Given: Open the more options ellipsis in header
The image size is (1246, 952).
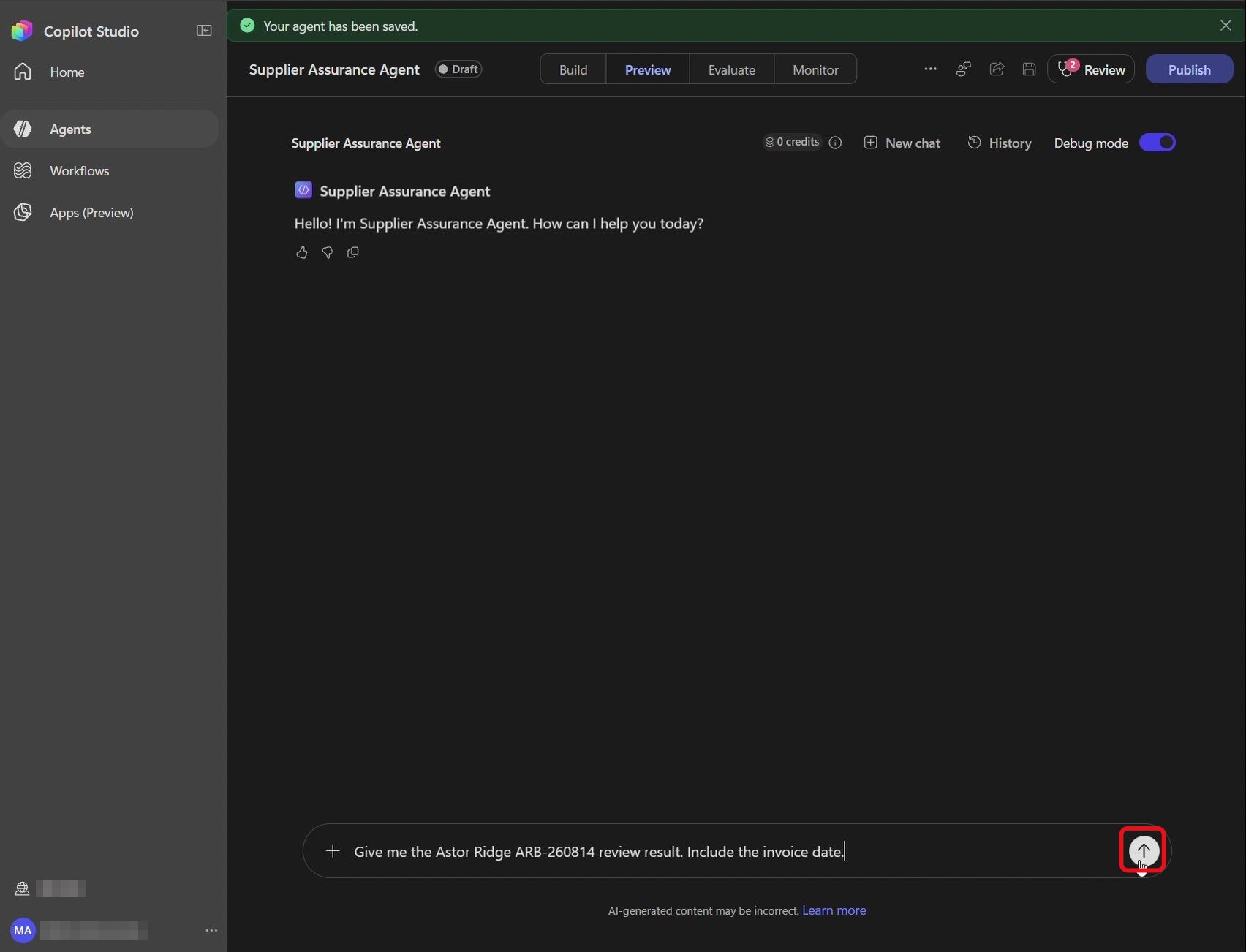Looking at the screenshot, I should click(x=930, y=69).
